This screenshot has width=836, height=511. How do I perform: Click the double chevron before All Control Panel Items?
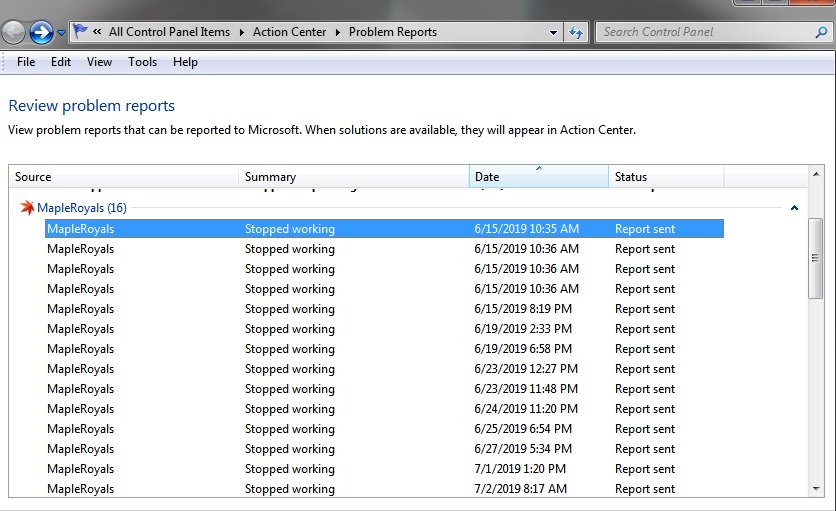coord(97,32)
